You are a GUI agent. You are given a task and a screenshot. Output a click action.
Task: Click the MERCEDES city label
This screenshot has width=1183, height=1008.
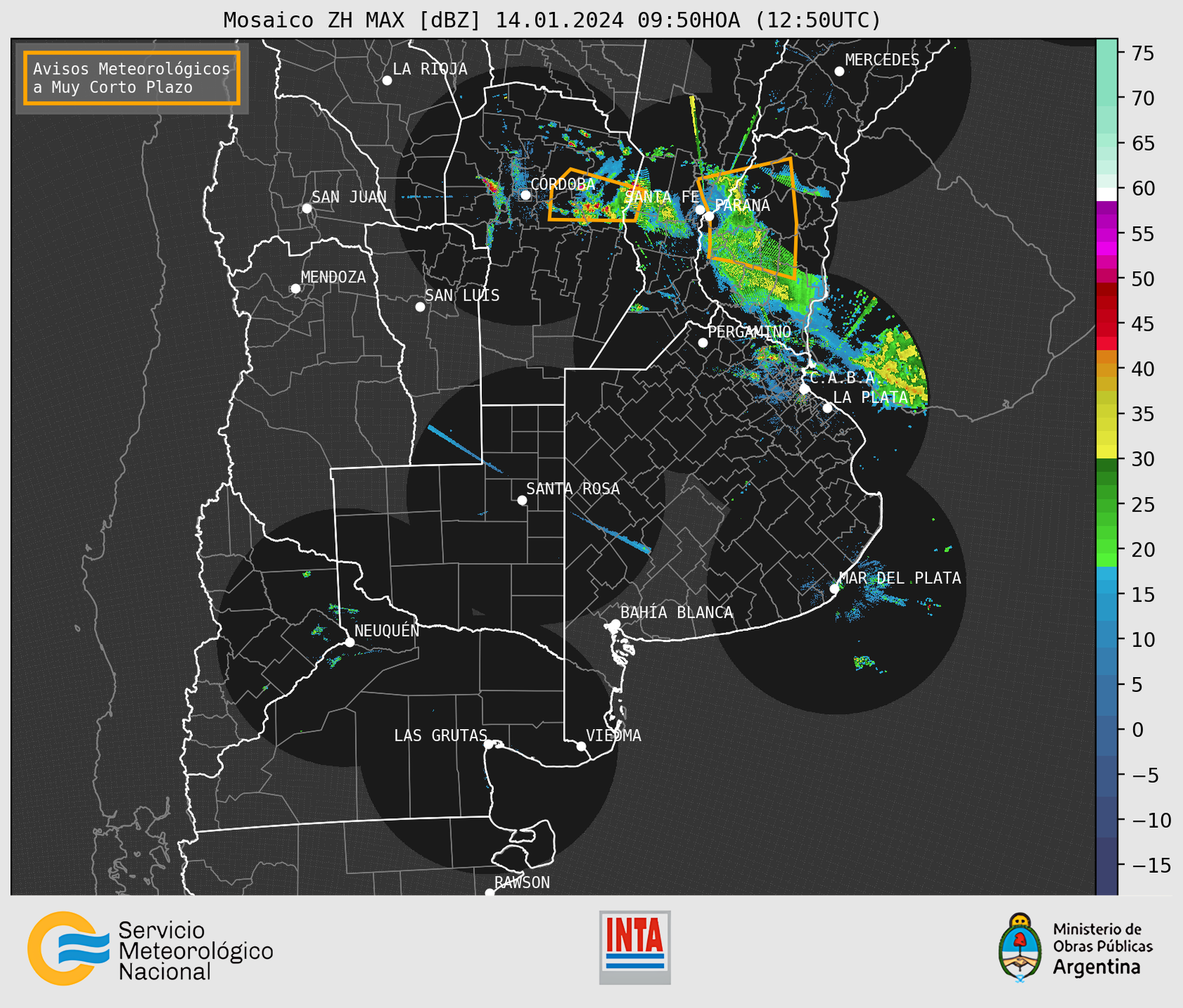point(882,60)
